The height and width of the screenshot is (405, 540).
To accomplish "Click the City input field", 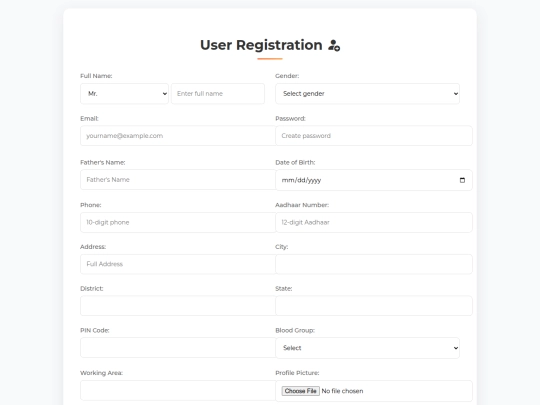I will [x=374, y=264].
